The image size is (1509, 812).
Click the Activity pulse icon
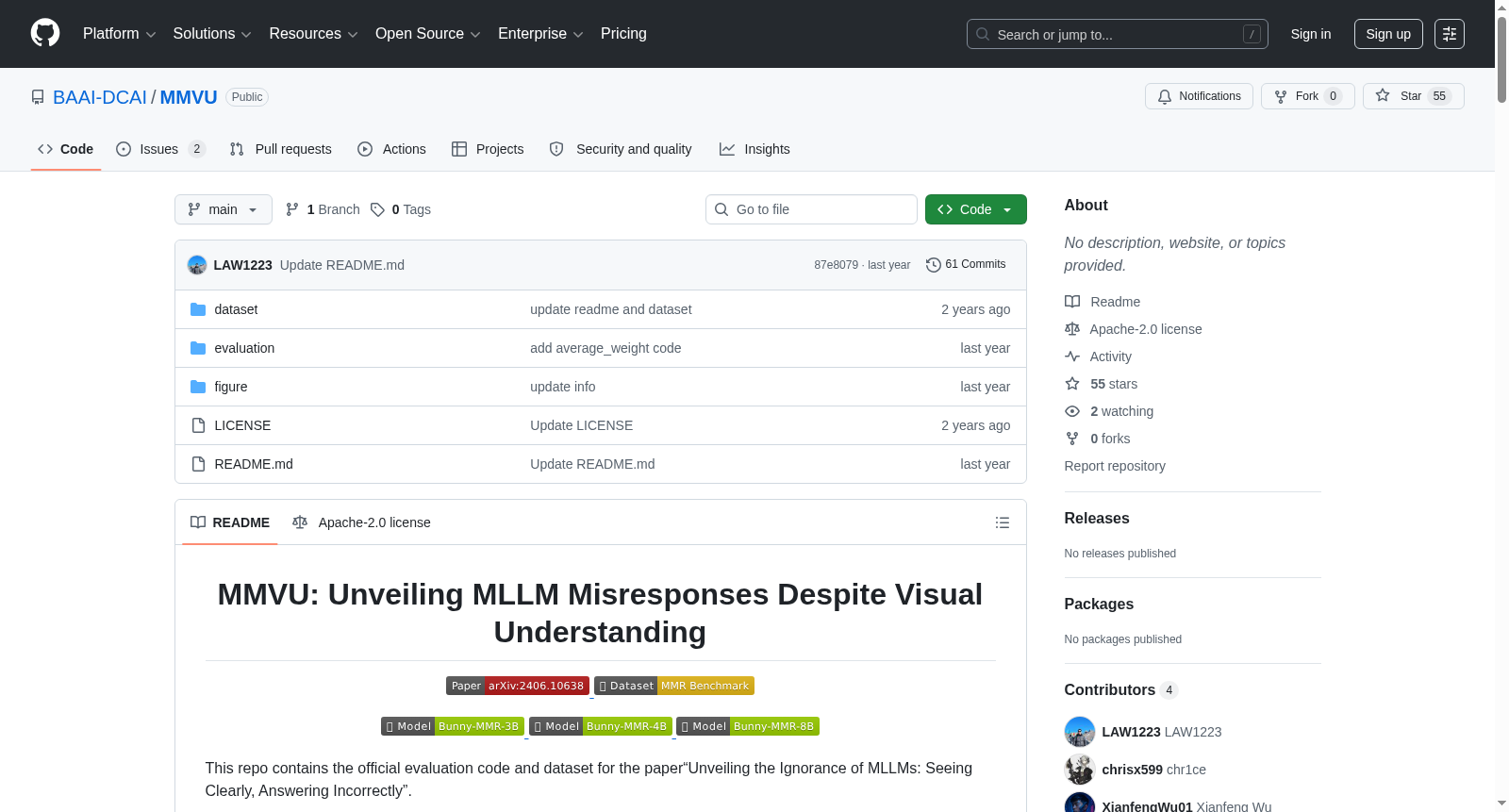tap(1072, 356)
